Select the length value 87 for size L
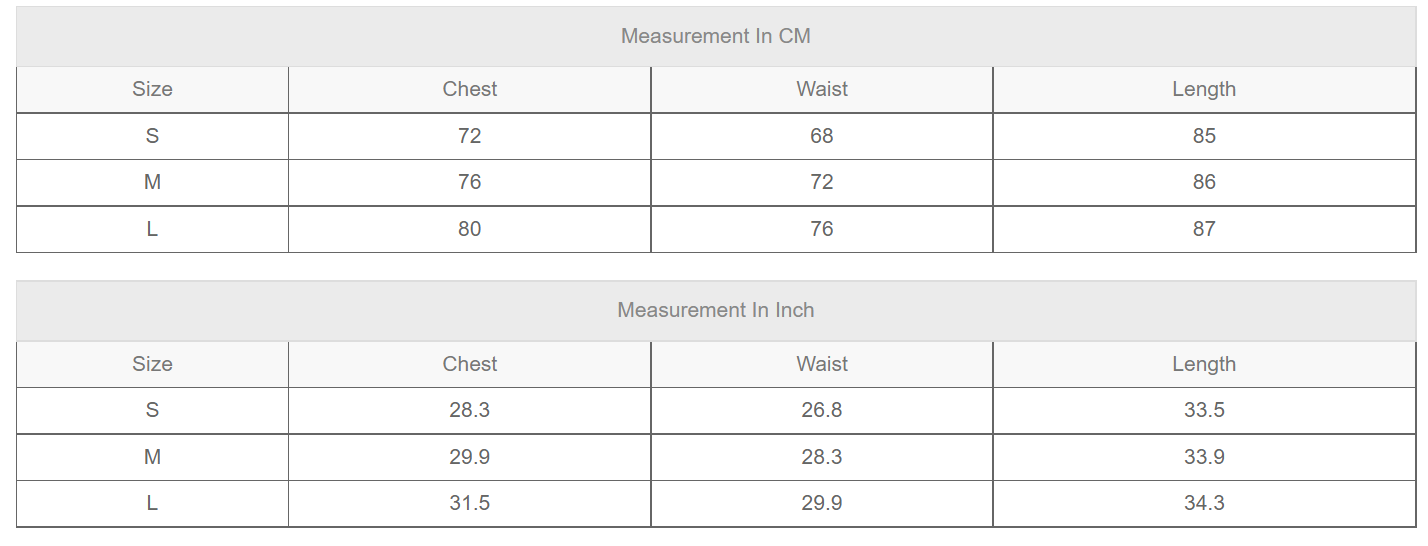The image size is (1428, 546). click(1203, 229)
